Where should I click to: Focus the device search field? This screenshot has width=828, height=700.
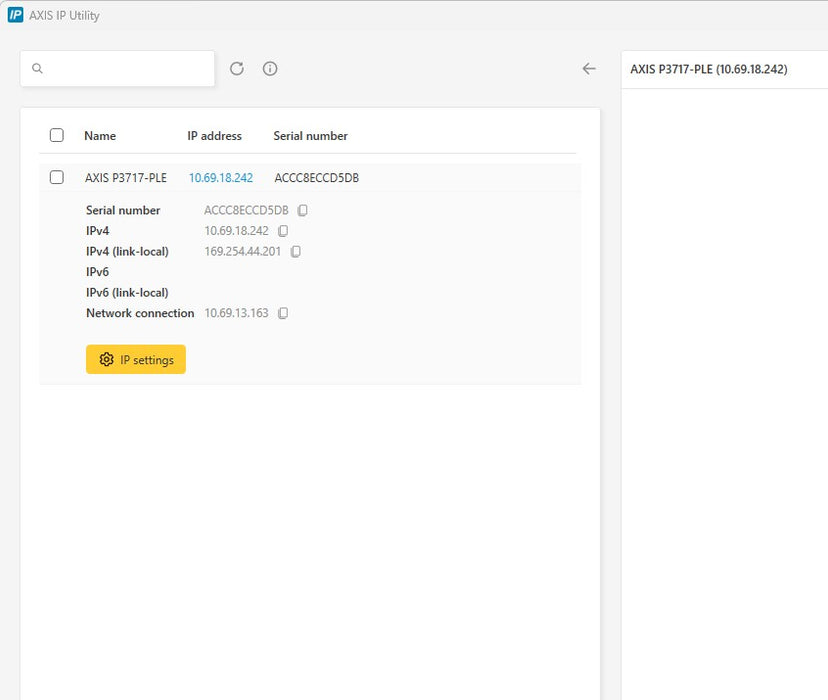(x=117, y=69)
